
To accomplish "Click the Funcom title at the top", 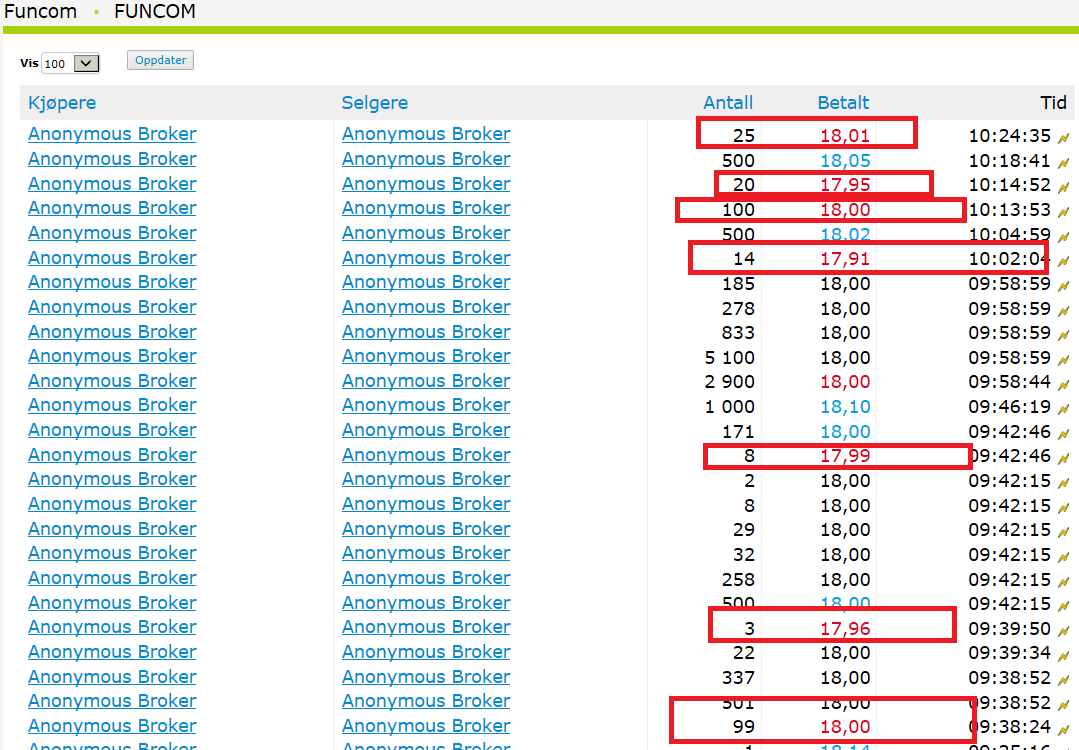I will [40, 12].
